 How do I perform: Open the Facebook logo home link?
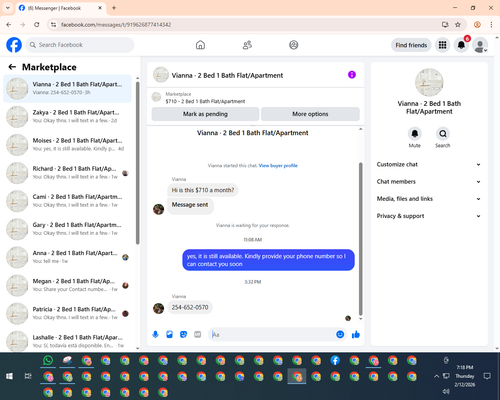pos(14,45)
